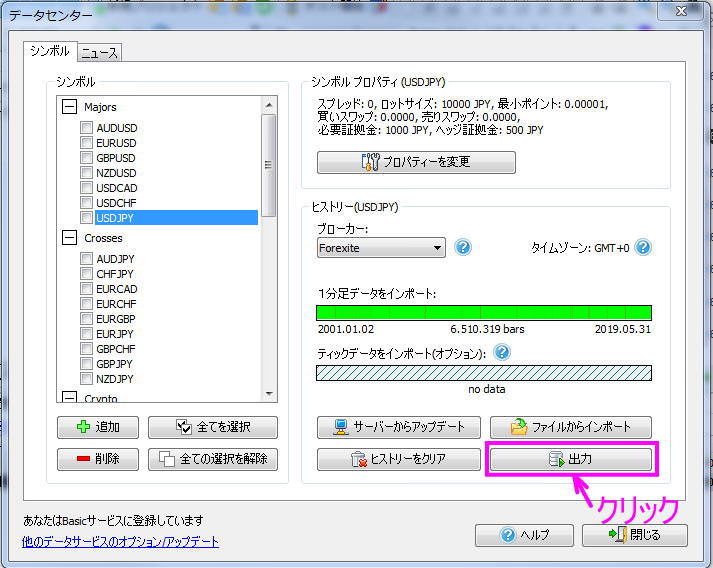Viewport: 713px width, 568px height.
Task: Check the EURCAD checkbox
Action: click(x=86, y=289)
